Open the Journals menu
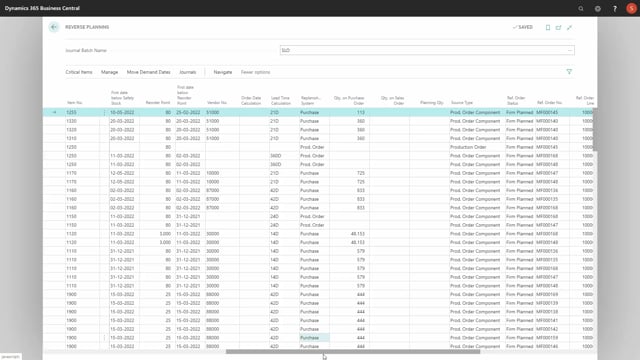Image resolution: width=640 pixels, height=360 pixels. 187,72
